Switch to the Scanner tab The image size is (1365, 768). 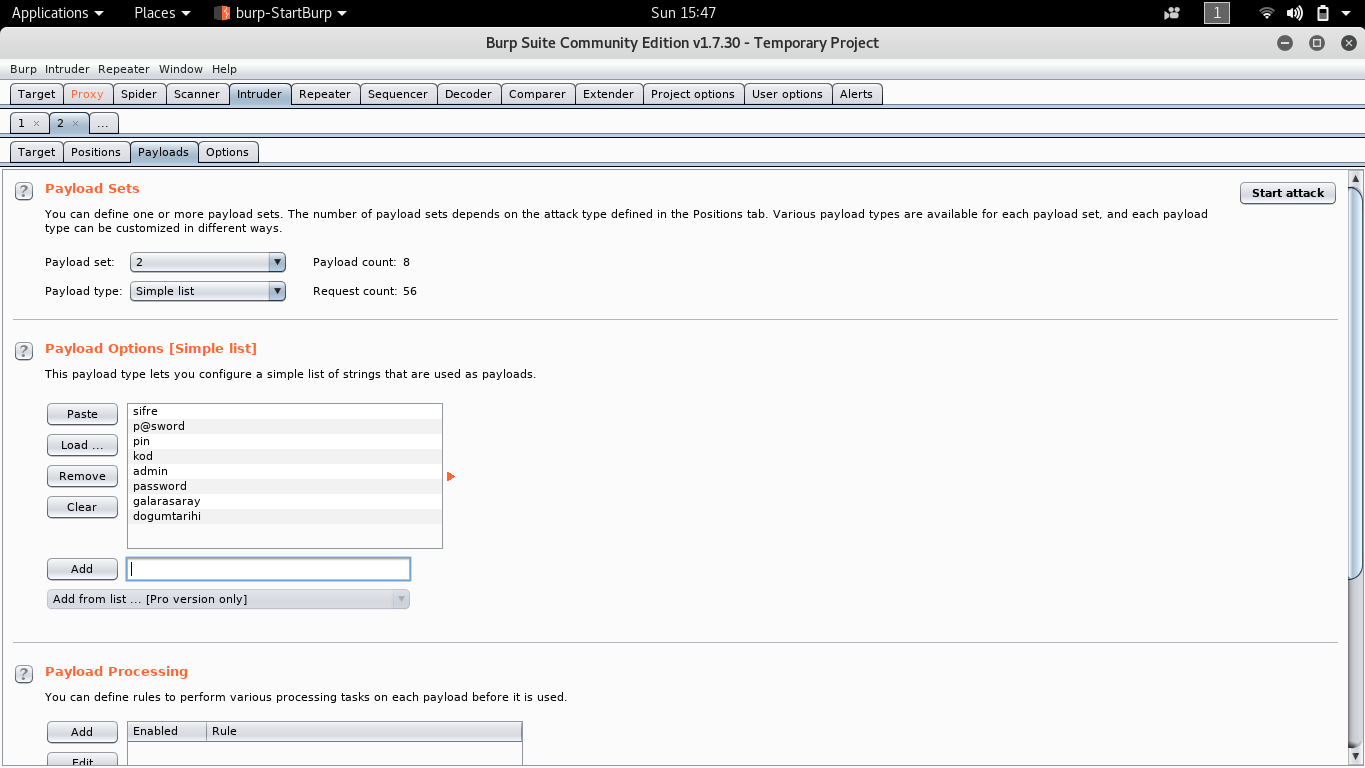click(x=197, y=94)
